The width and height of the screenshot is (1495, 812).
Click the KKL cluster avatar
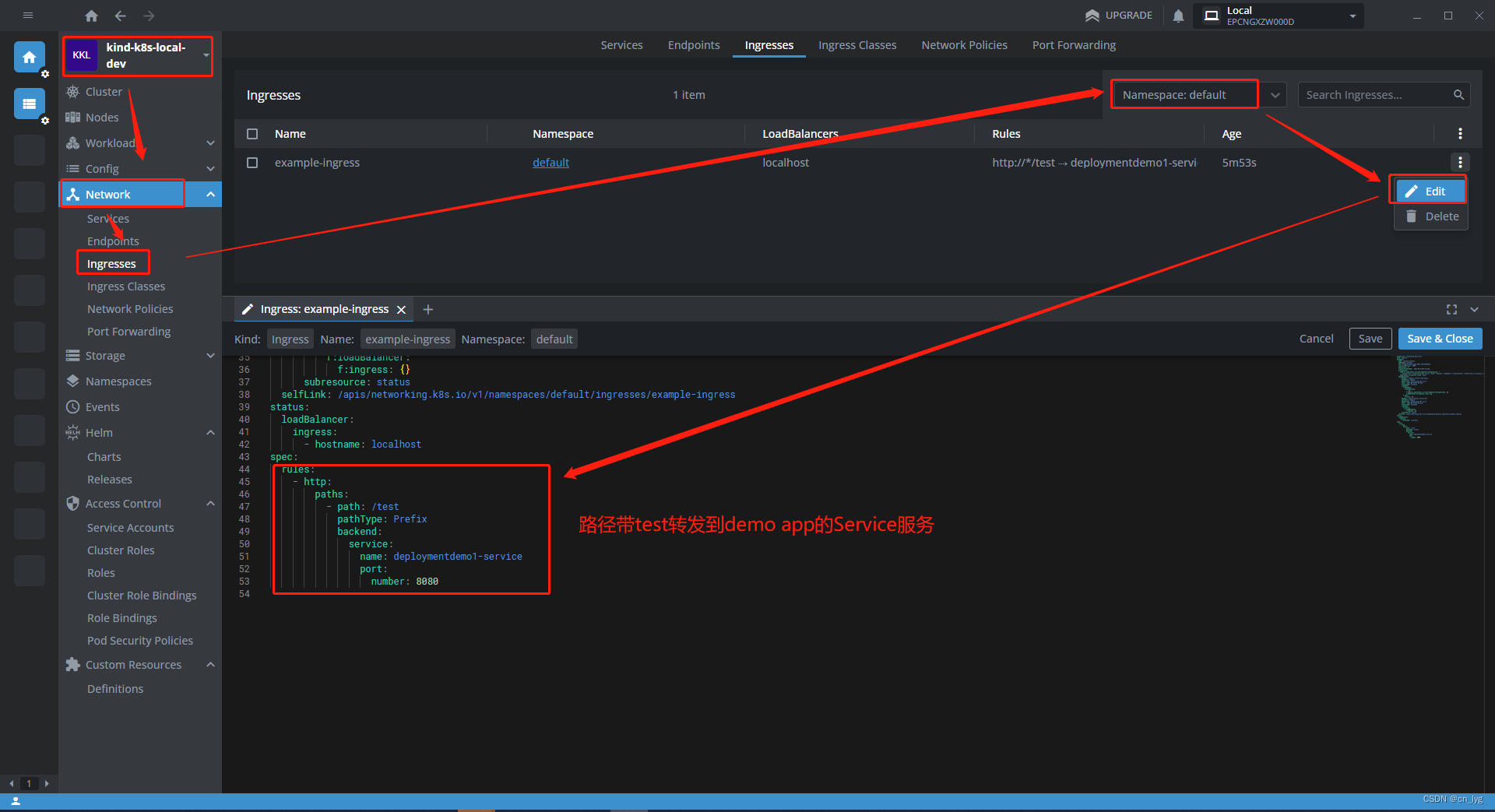point(82,55)
